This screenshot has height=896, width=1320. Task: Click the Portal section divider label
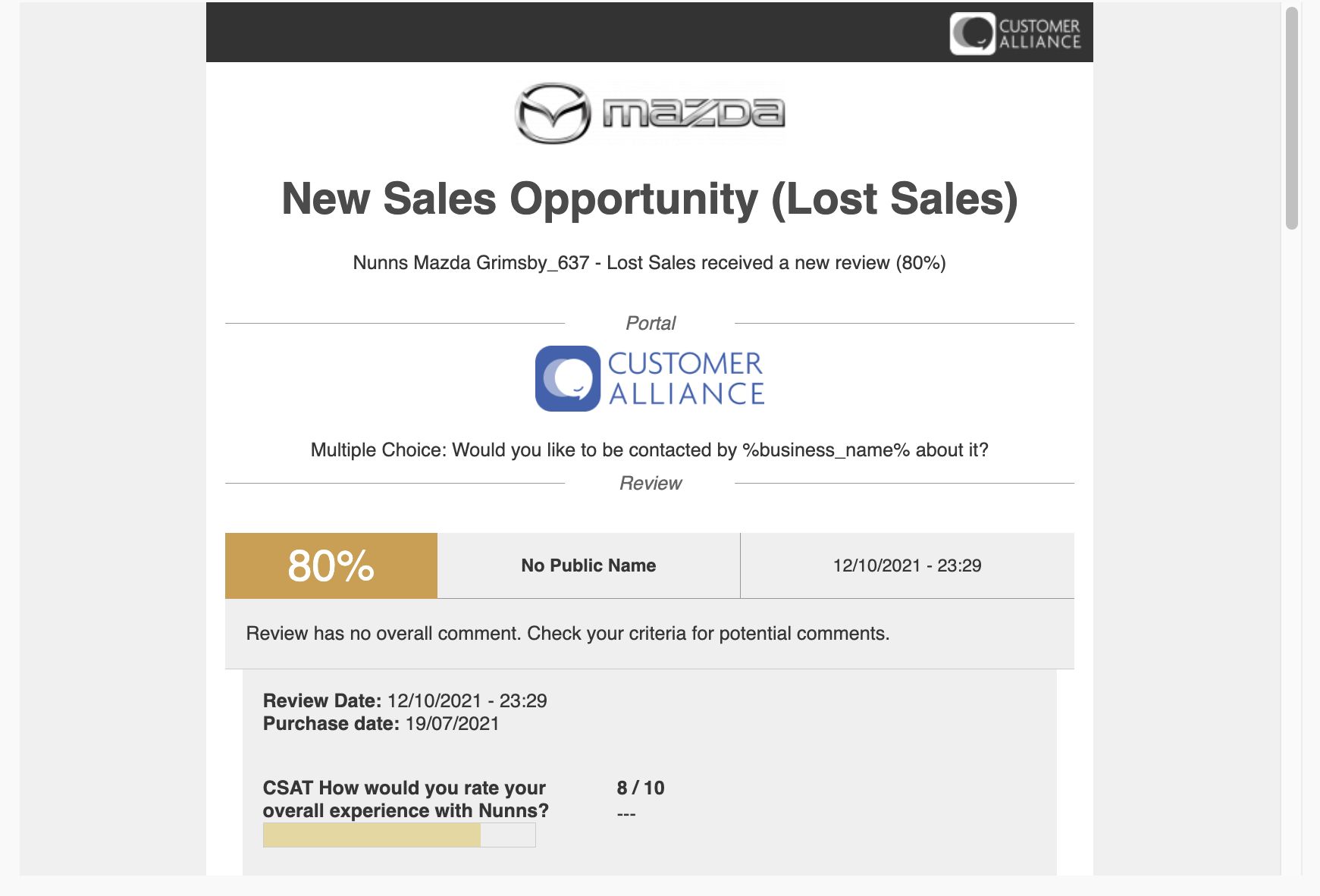point(651,323)
